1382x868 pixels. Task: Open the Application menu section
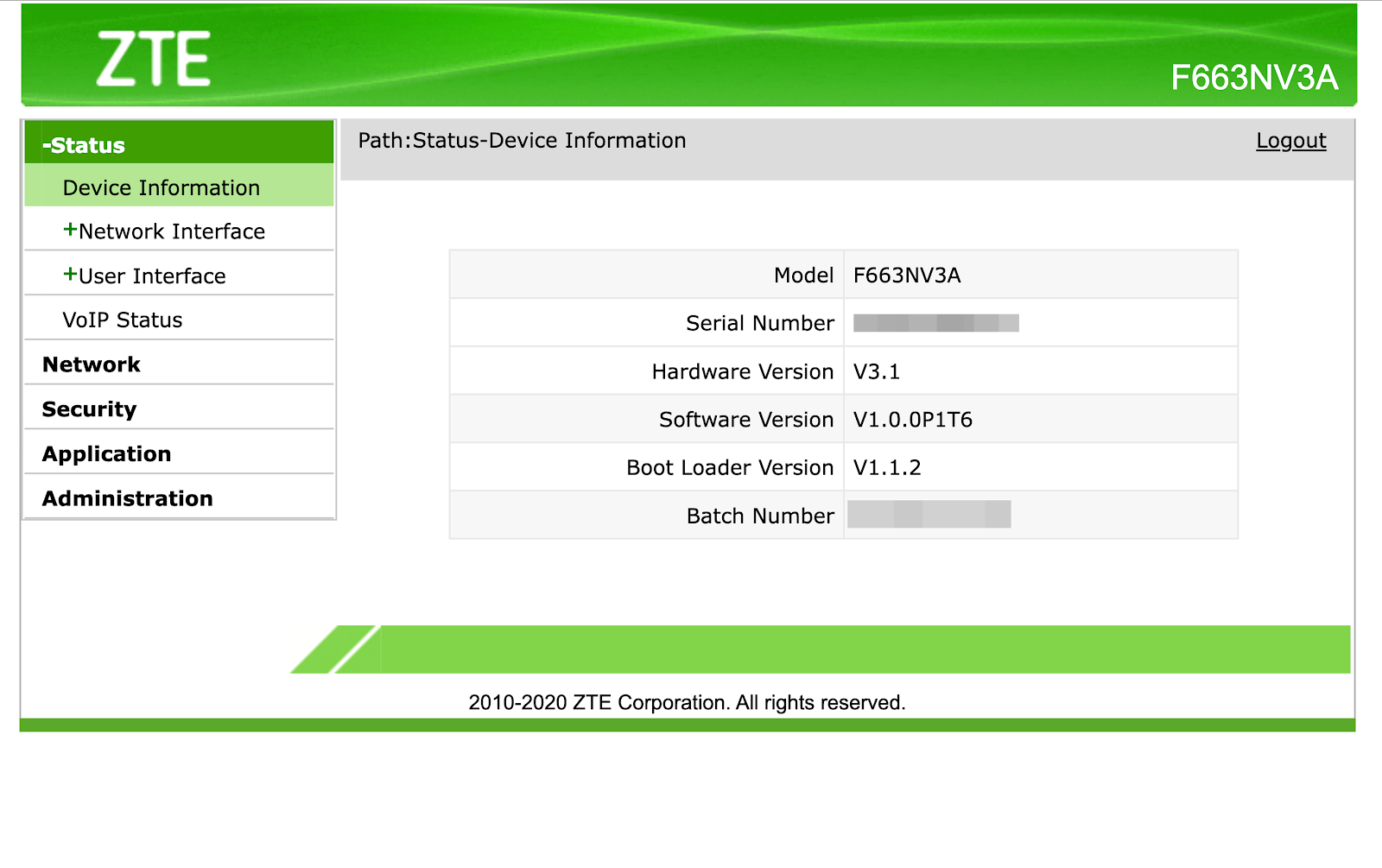(x=106, y=454)
